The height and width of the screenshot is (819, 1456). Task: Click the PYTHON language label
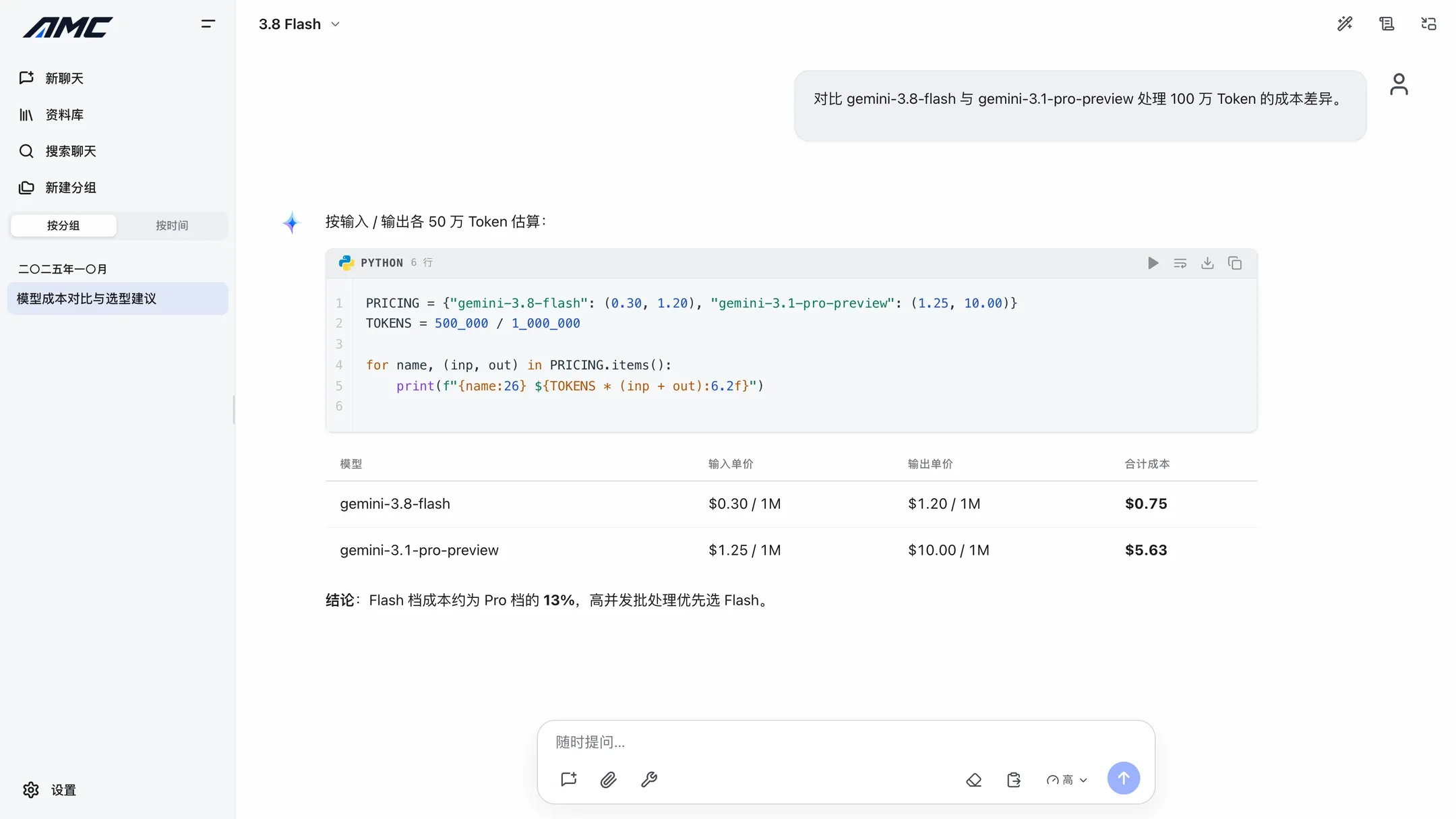(x=382, y=263)
